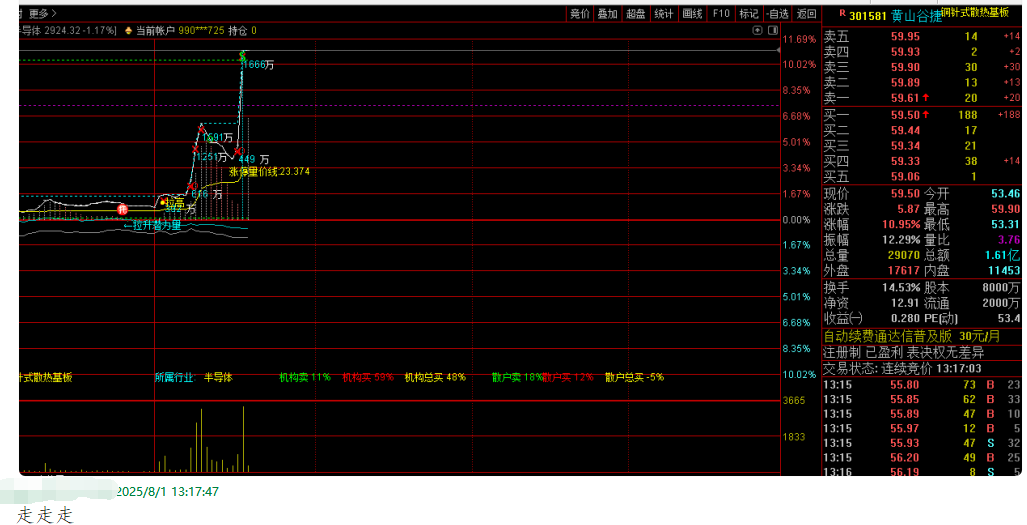This screenshot has height=525, width=1027.
Task: Expand the 收益(一) quarter selector
Action: [844, 319]
